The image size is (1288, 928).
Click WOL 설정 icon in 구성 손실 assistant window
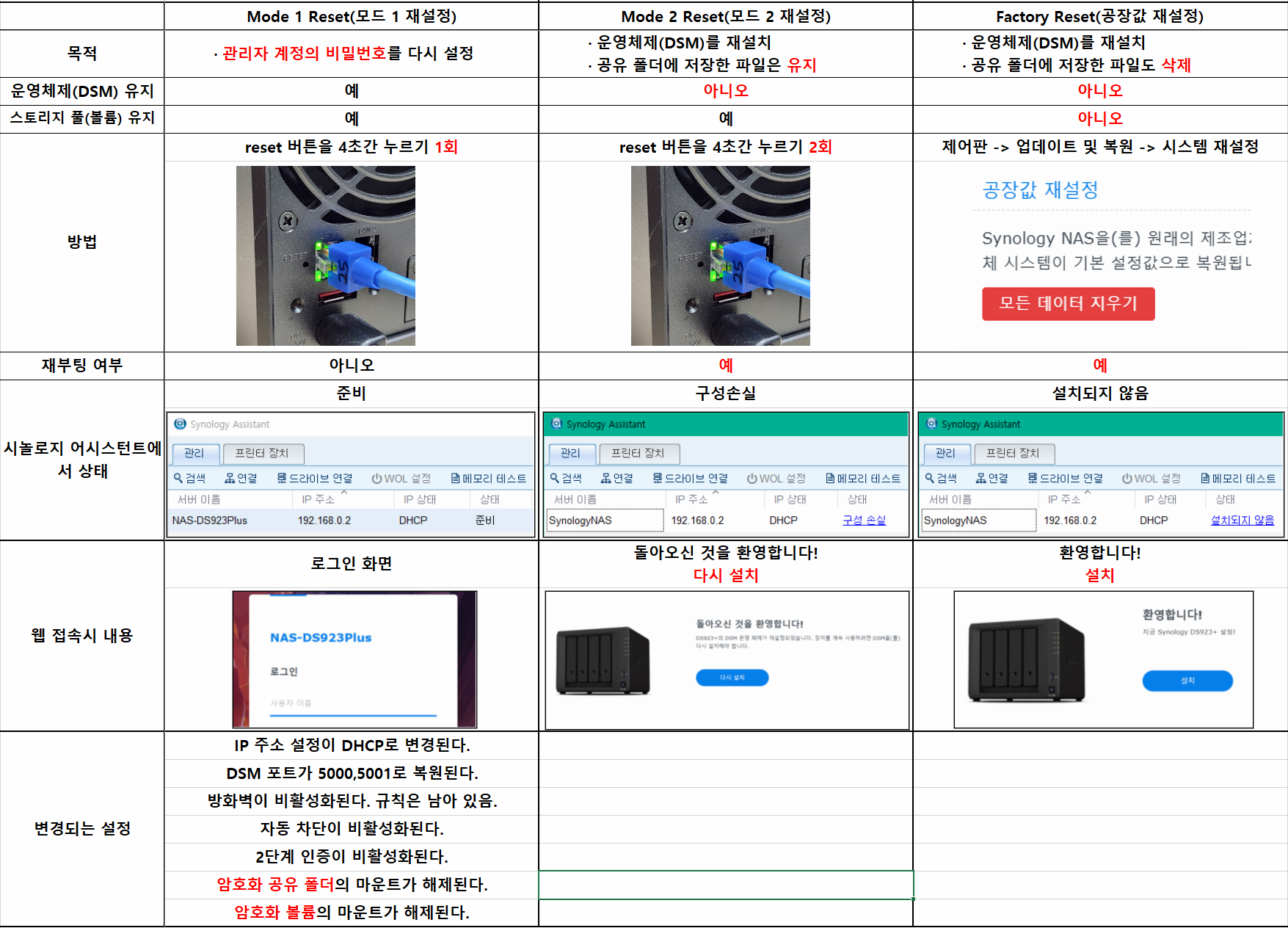[752, 478]
